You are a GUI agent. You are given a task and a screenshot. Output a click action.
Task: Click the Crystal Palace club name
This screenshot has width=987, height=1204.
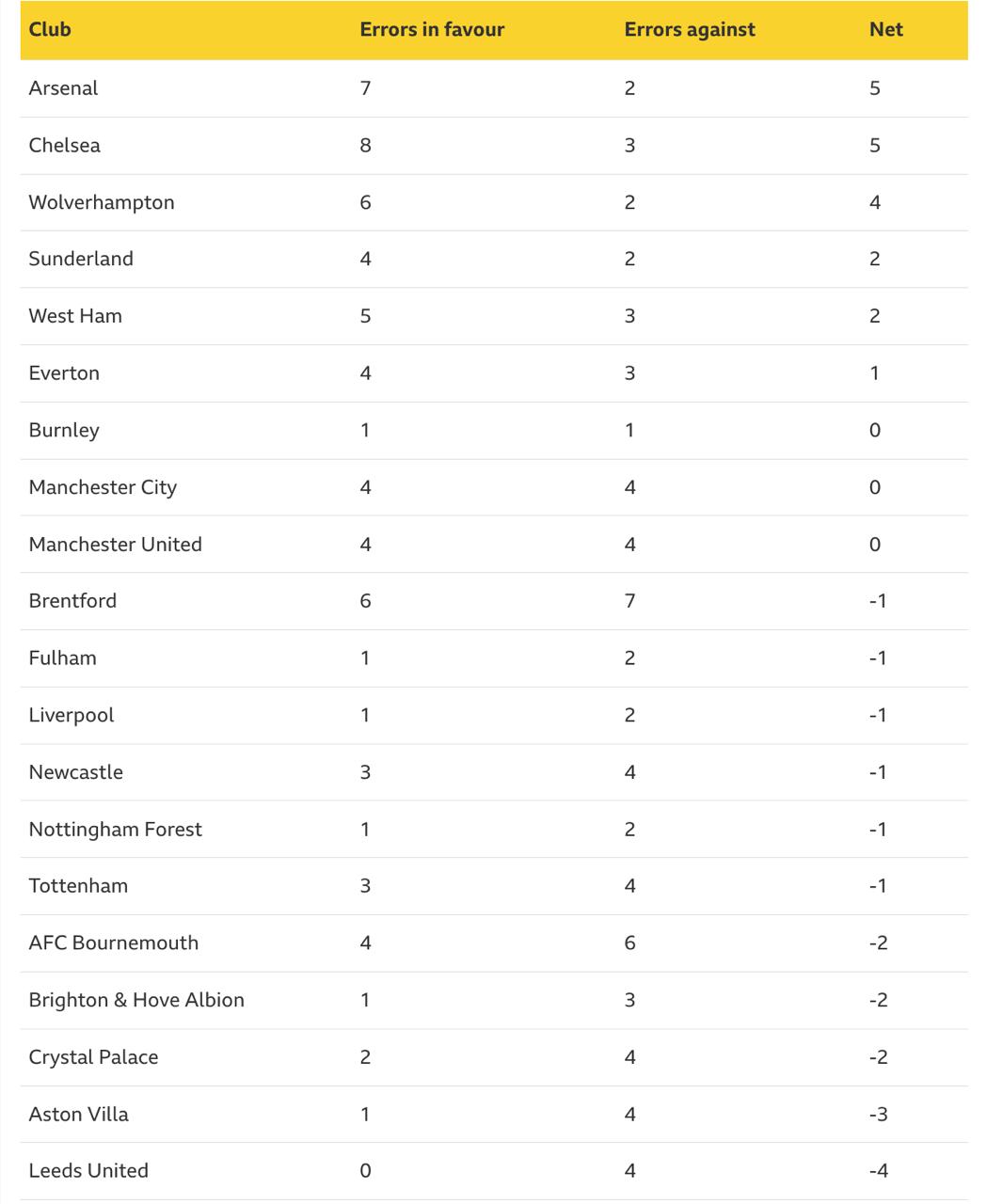point(93,1057)
